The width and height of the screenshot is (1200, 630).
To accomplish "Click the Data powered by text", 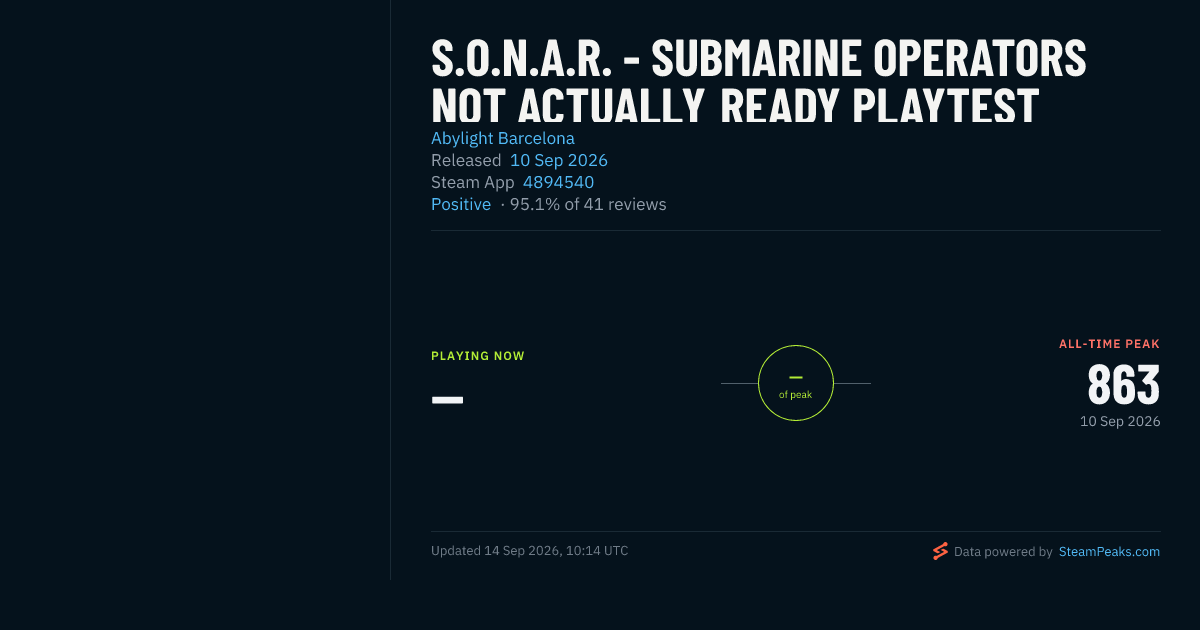I will click(x=1003, y=551).
